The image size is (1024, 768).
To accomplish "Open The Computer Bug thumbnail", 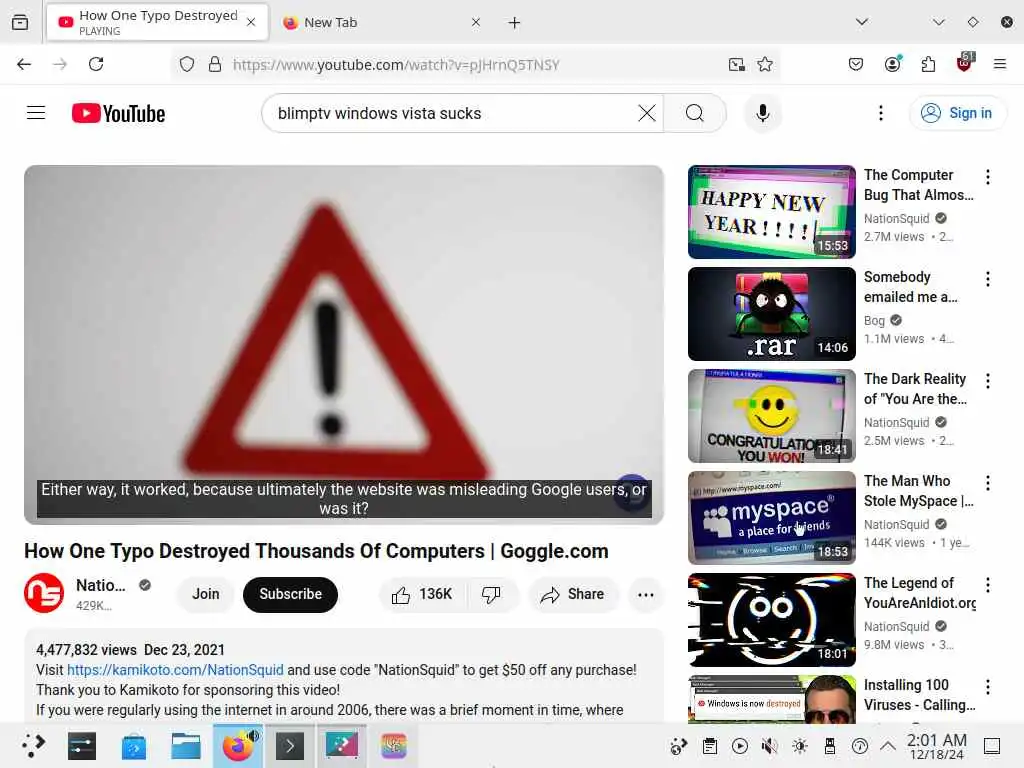I will [772, 212].
